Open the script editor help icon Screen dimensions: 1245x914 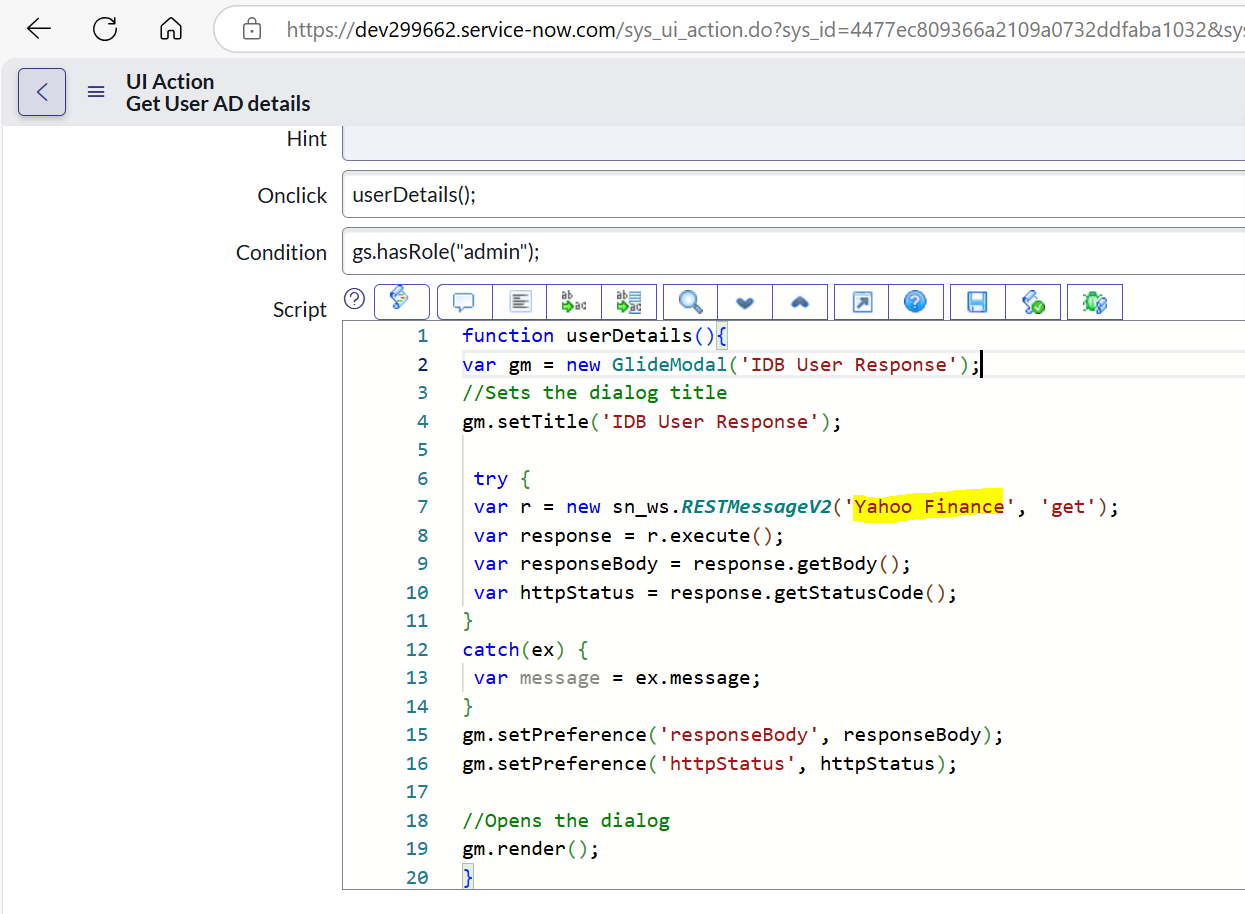(916, 301)
